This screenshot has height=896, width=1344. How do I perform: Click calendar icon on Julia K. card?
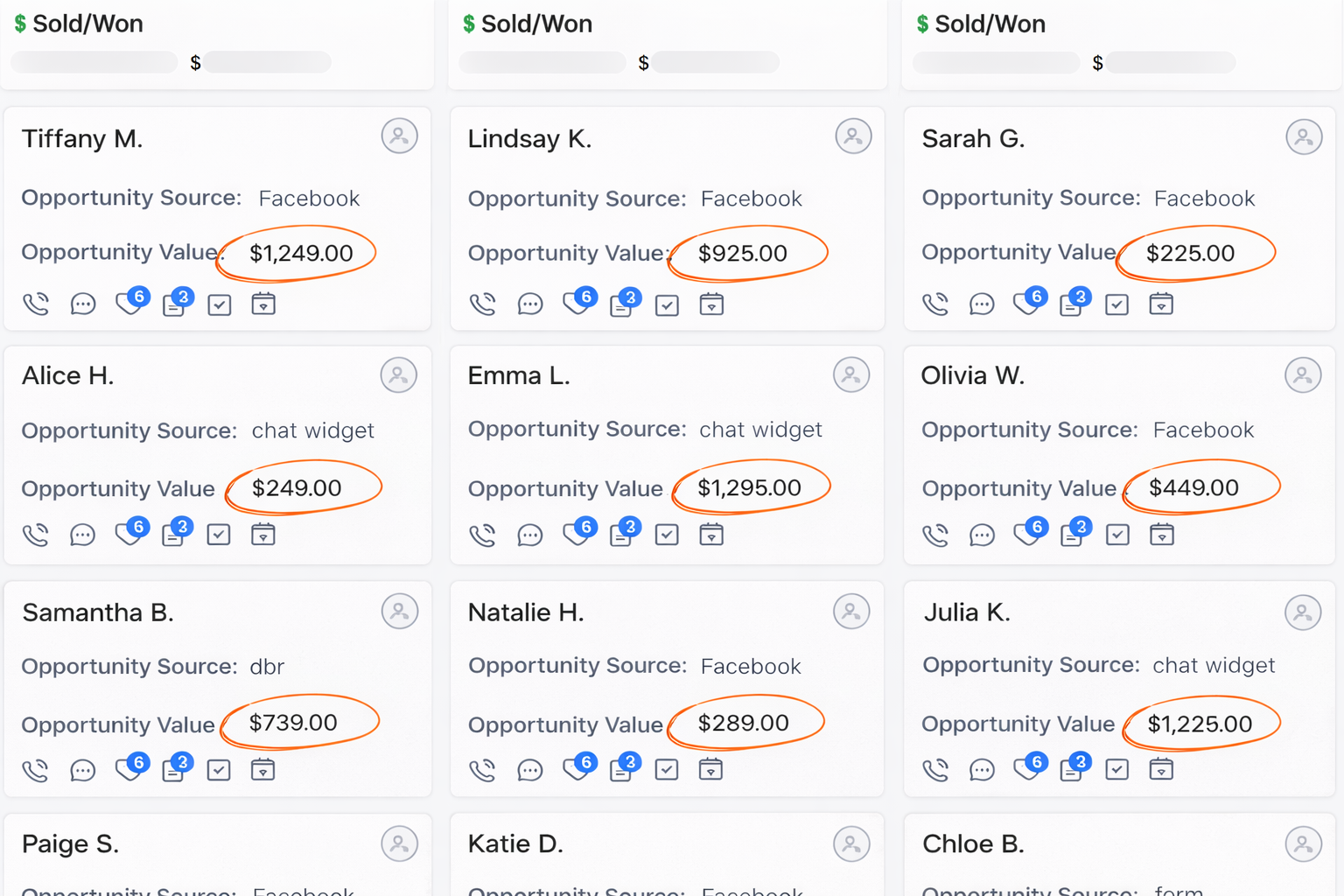click(x=1161, y=769)
